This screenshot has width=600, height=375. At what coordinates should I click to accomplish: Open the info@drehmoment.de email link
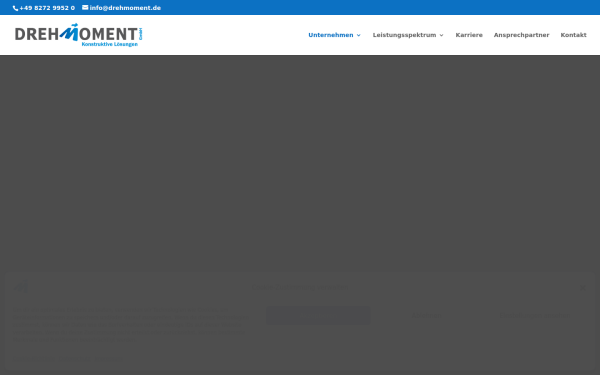(125, 8)
